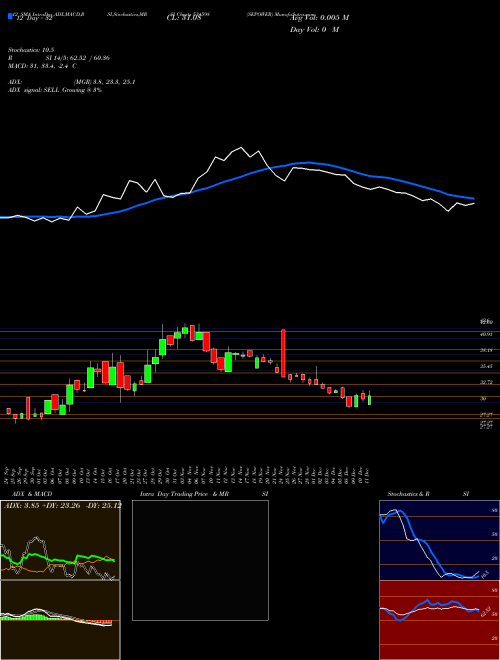Click the '11 Dec' date axis label

pyautogui.click(x=369, y=474)
